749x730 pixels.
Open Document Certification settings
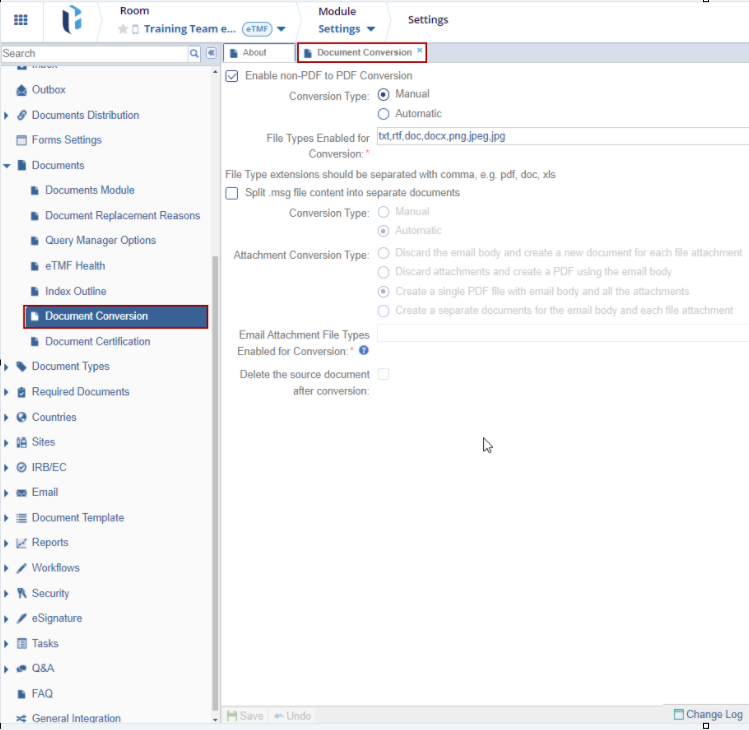(97, 342)
